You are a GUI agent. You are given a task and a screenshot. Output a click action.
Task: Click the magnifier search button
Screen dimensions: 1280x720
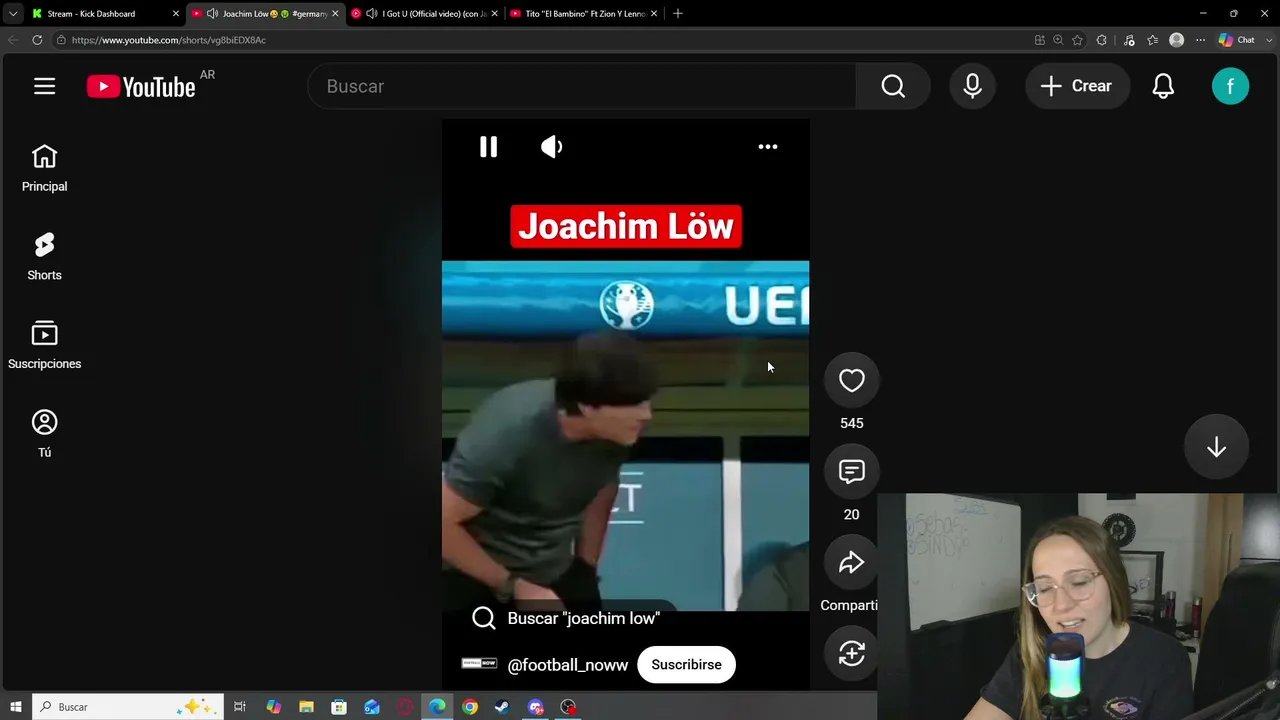click(x=893, y=86)
